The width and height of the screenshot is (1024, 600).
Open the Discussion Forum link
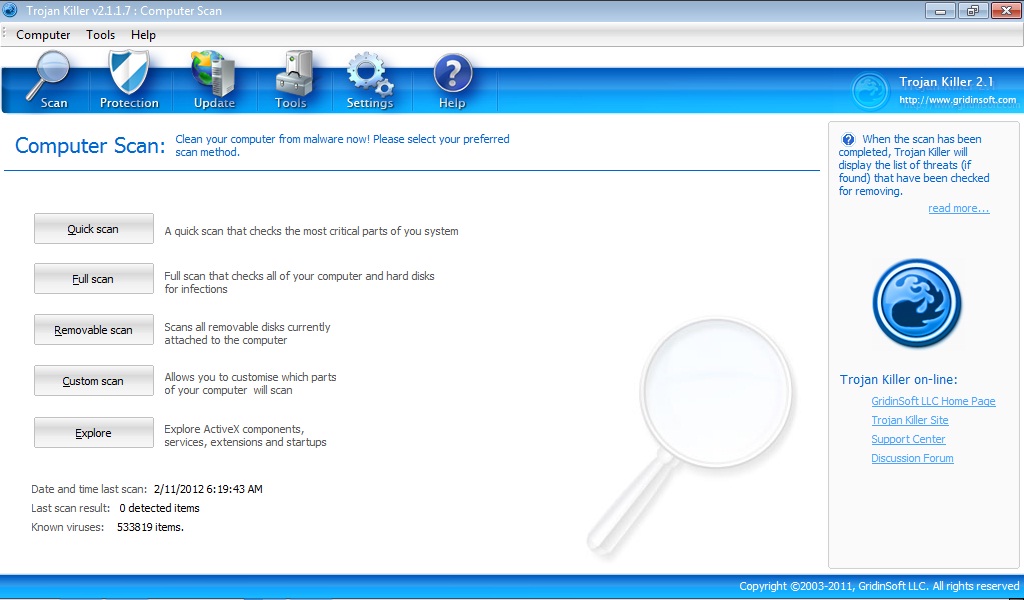click(912, 458)
